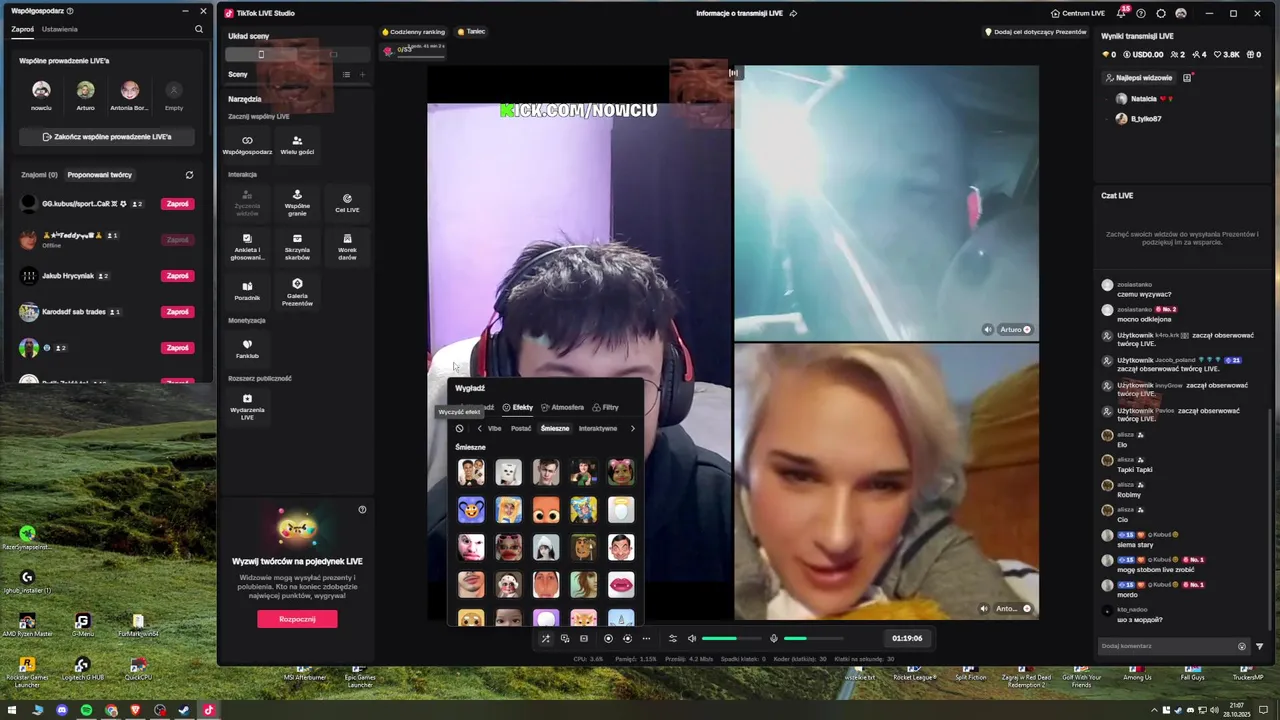This screenshot has width=1280, height=720.
Task: Open Worek darów tool
Action: point(347,247)
